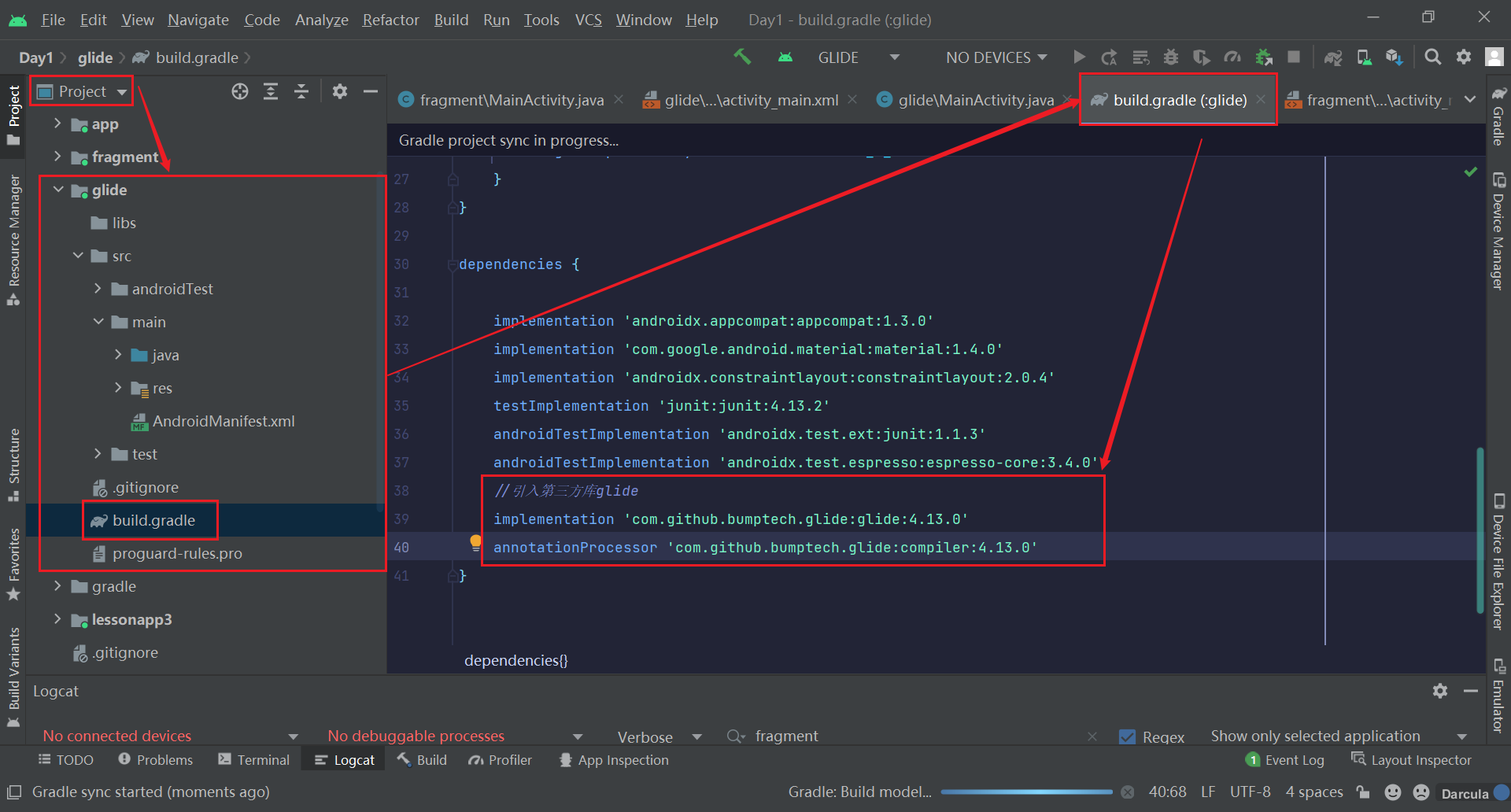Open the GLIDE run configuration dropdown

859,57
